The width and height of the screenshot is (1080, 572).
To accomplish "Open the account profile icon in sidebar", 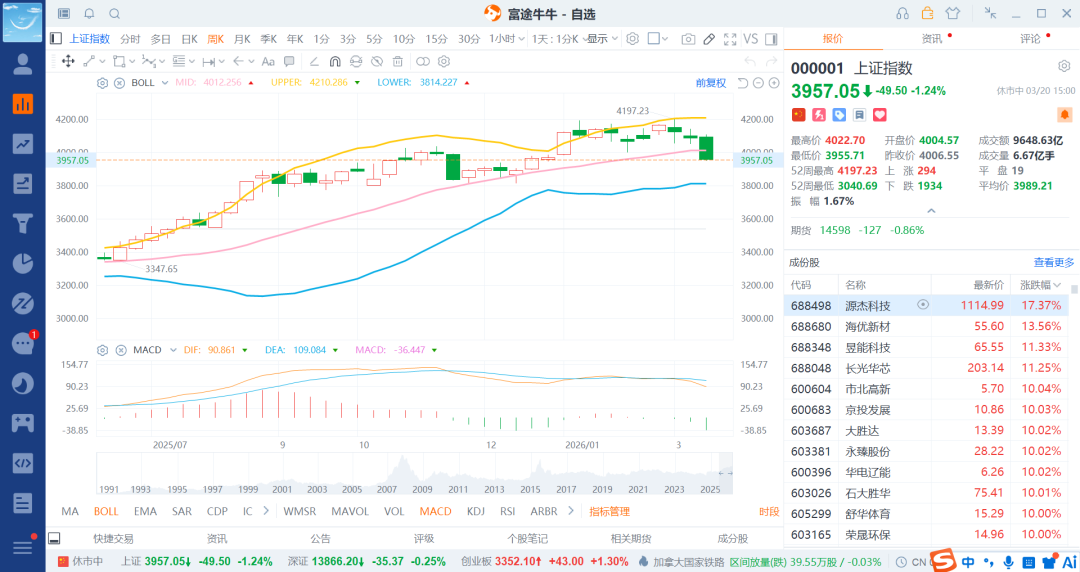I will tap(23, 64).
